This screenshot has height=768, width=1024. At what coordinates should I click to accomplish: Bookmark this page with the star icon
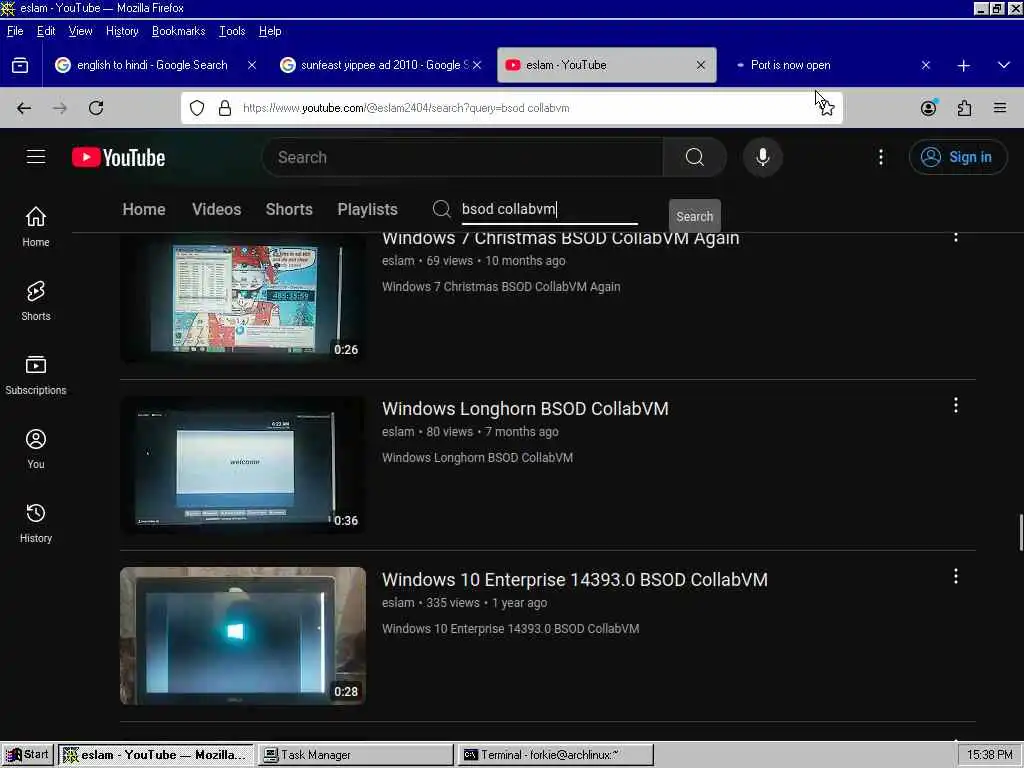(826, 108)
